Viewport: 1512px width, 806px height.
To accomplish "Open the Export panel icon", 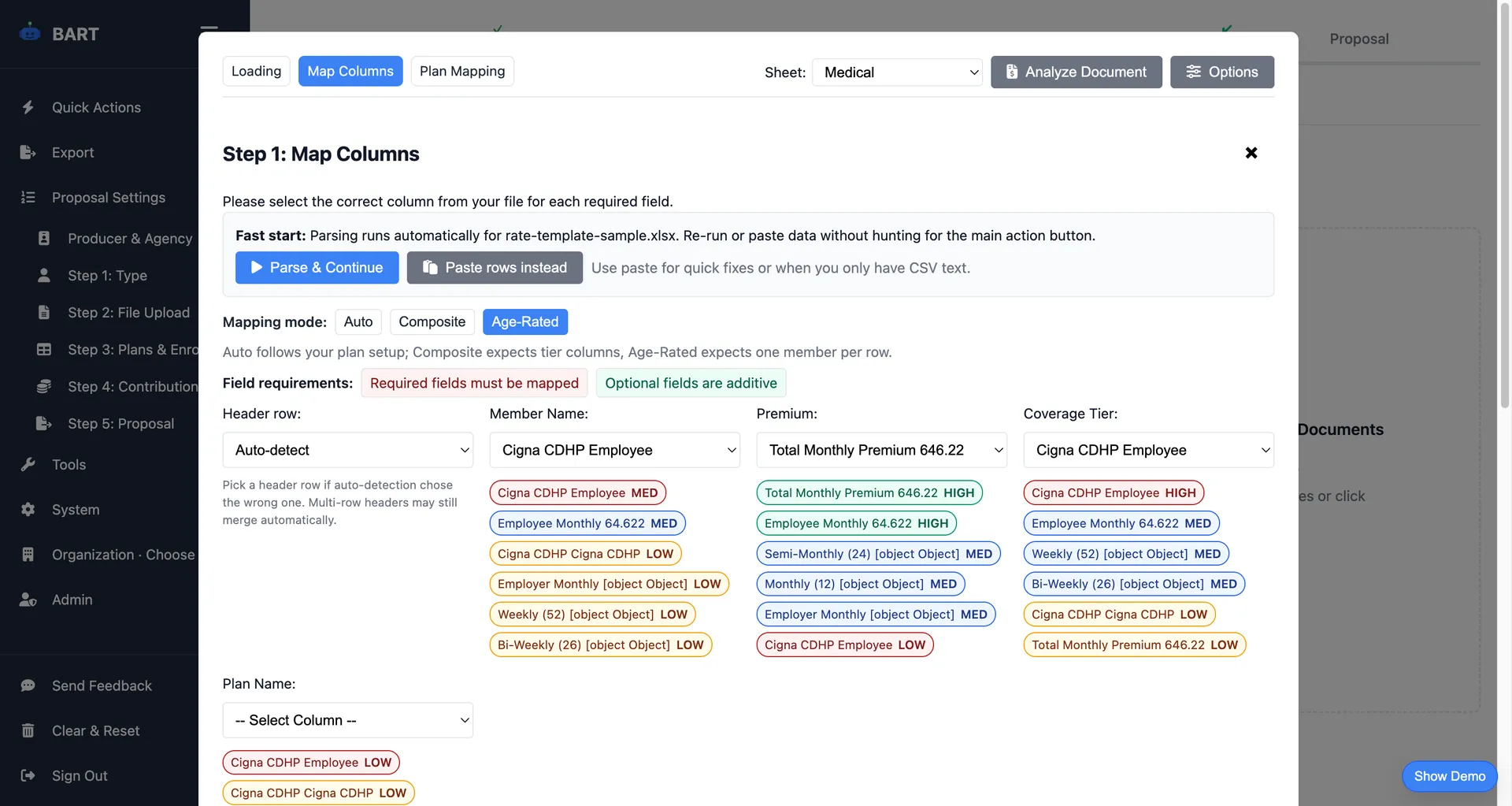I will (29, 152).
